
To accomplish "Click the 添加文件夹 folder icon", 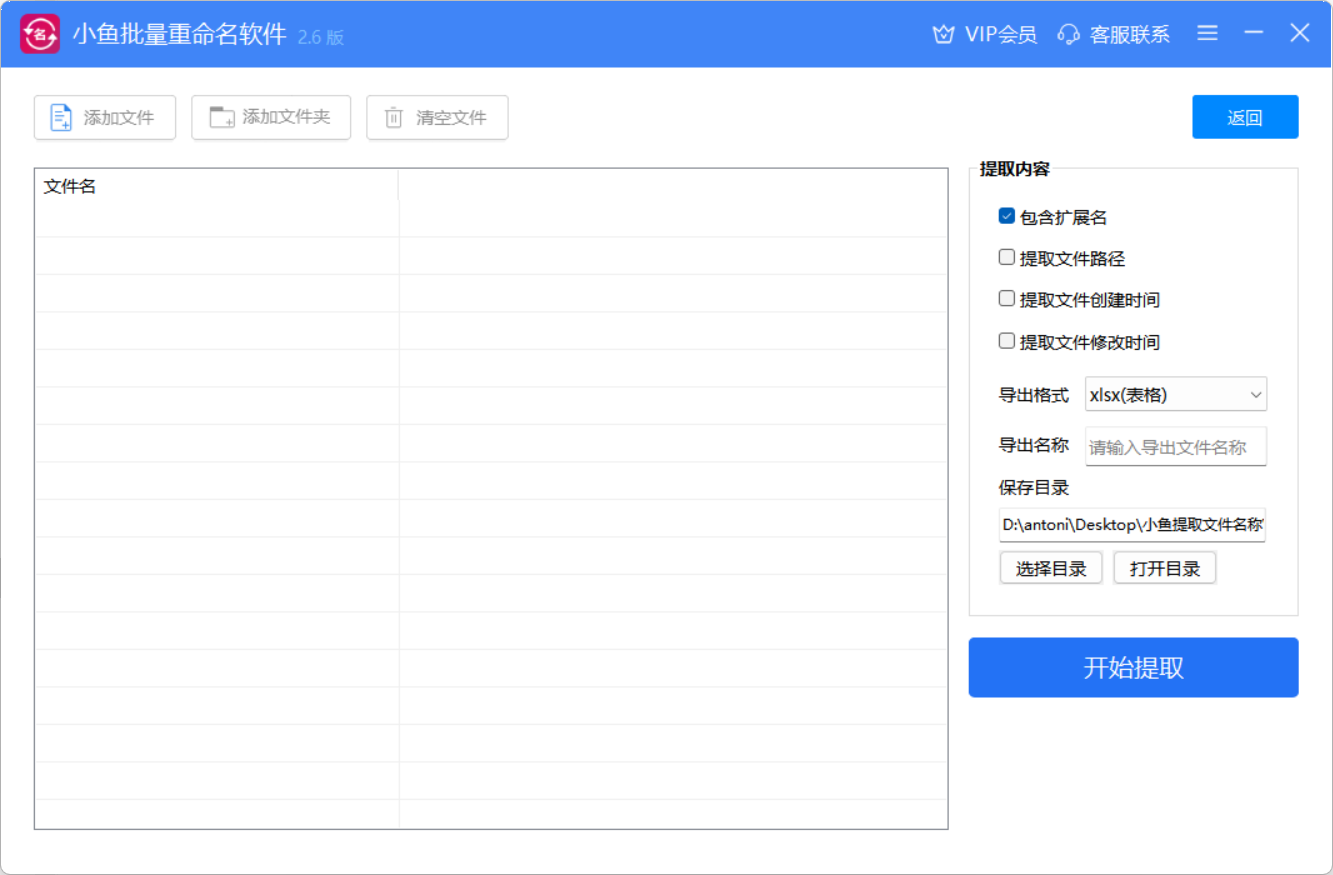I will 221,117.
